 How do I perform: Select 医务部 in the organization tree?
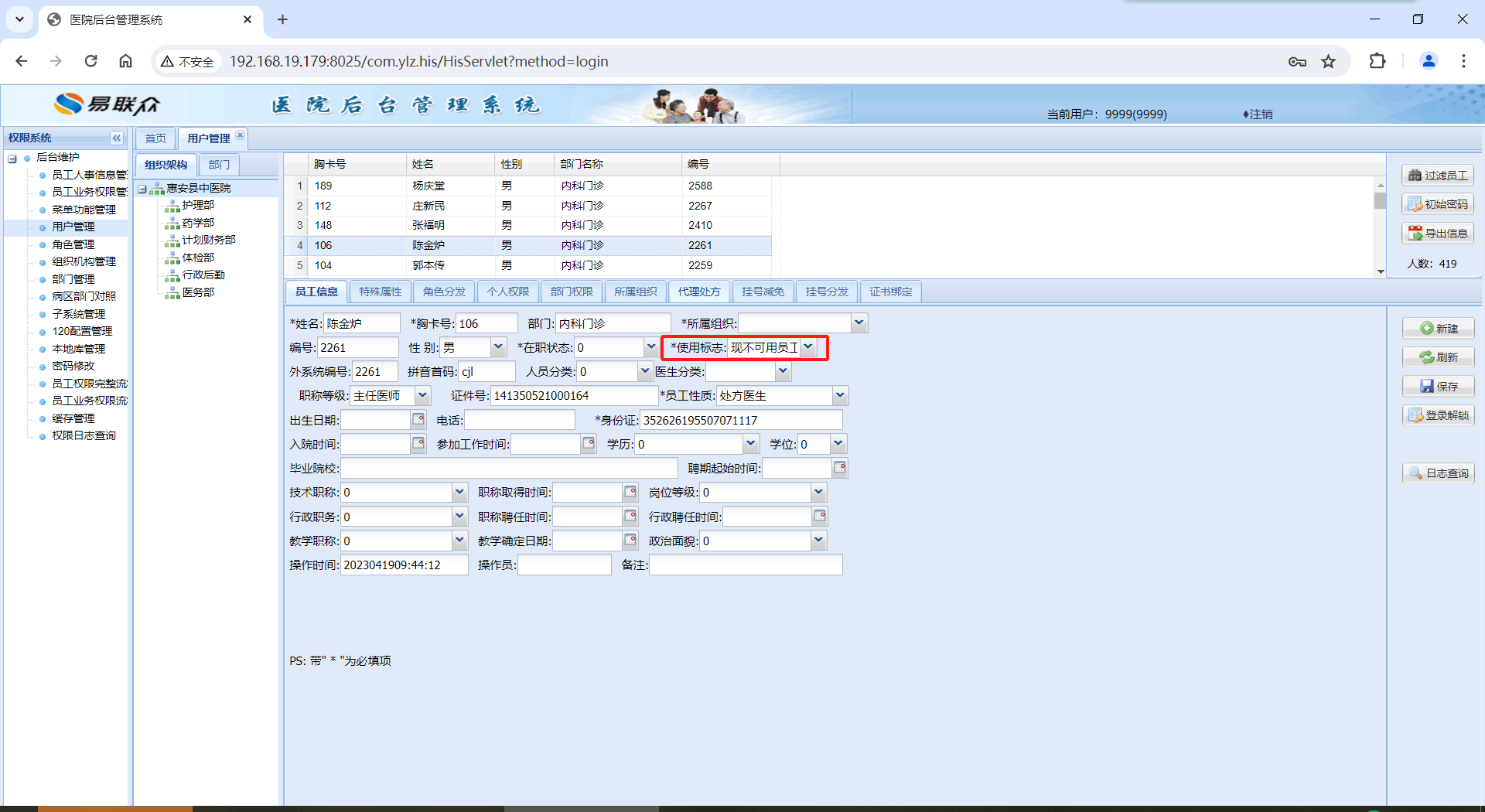point(198,292)
